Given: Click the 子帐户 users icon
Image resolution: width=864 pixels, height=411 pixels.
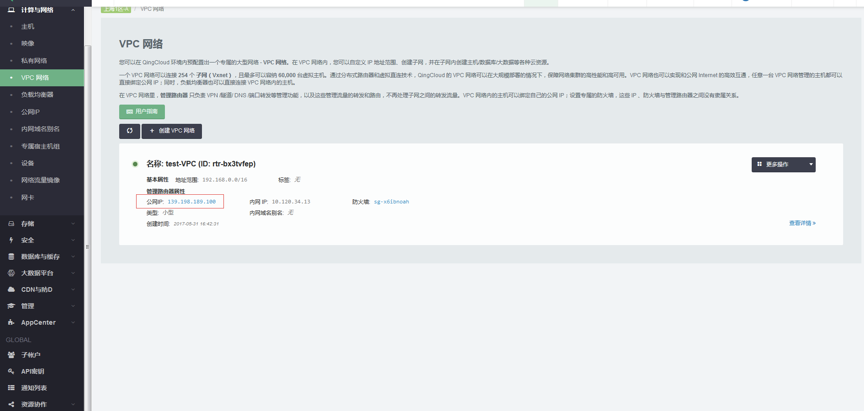Looking at the screenshot, I should [11, 355].
